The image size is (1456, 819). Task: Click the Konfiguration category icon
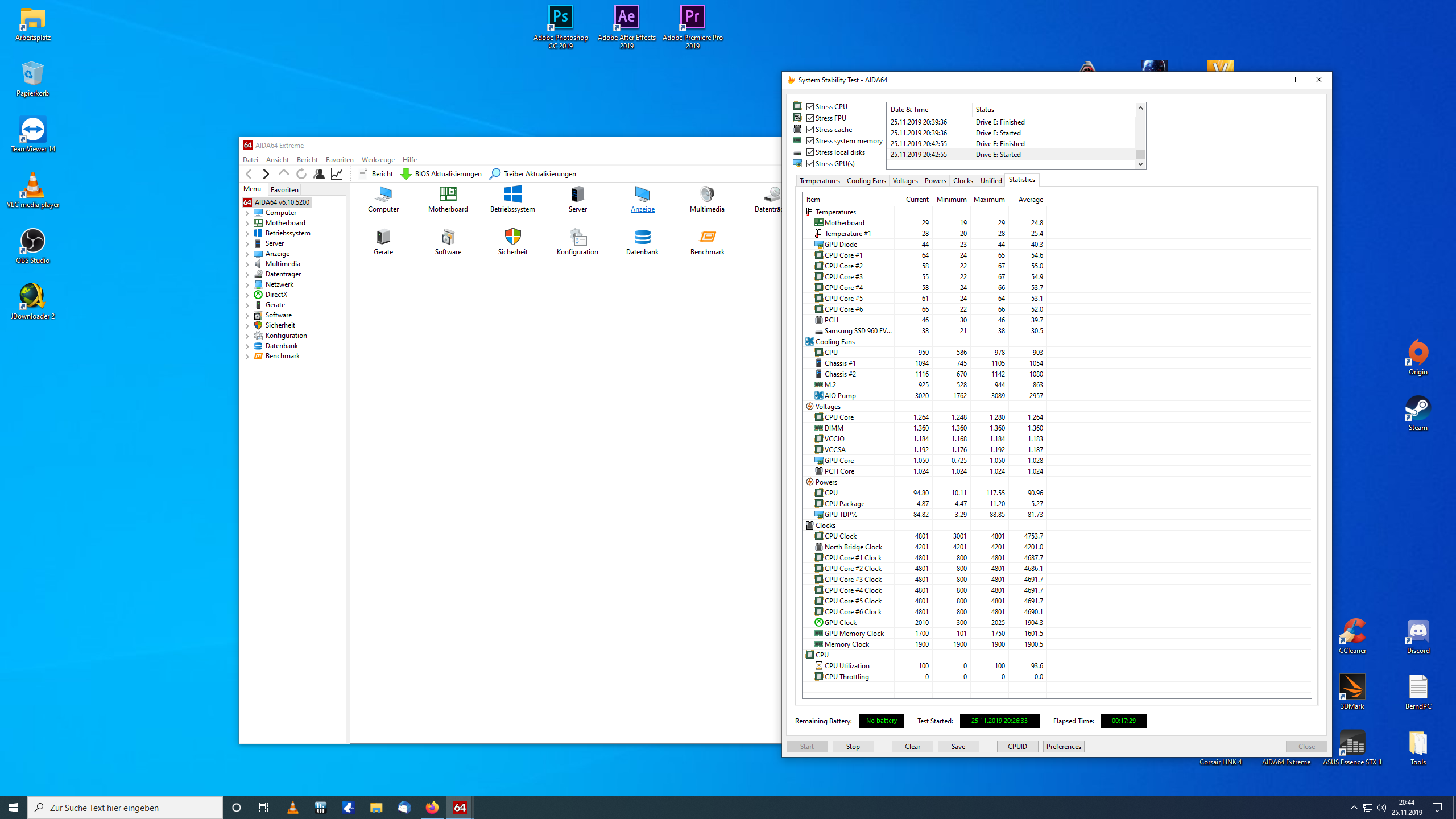577,237
